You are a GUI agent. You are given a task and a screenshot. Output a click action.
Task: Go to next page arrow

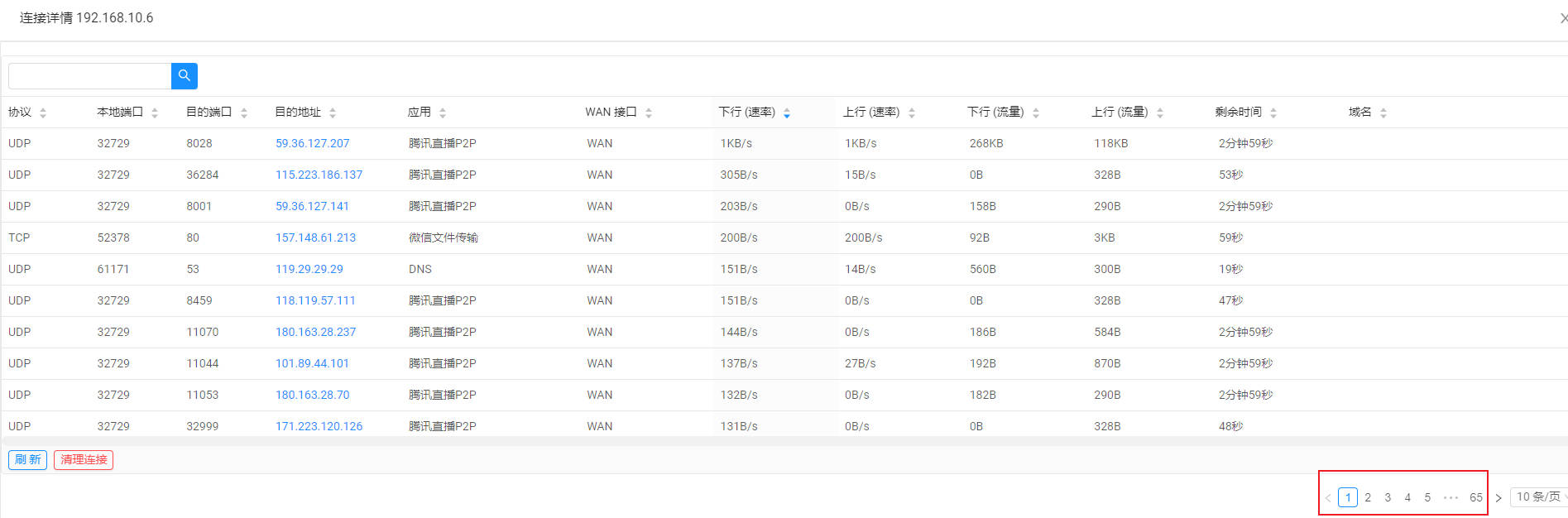click(1498, 497)
